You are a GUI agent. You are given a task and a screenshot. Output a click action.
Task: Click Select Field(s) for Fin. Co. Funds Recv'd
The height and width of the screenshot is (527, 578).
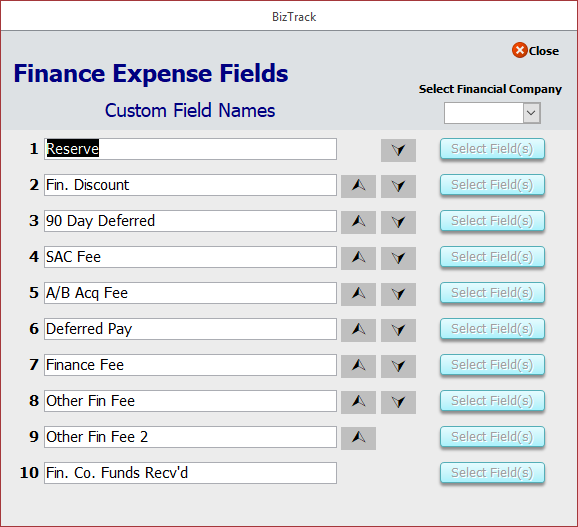492,473
